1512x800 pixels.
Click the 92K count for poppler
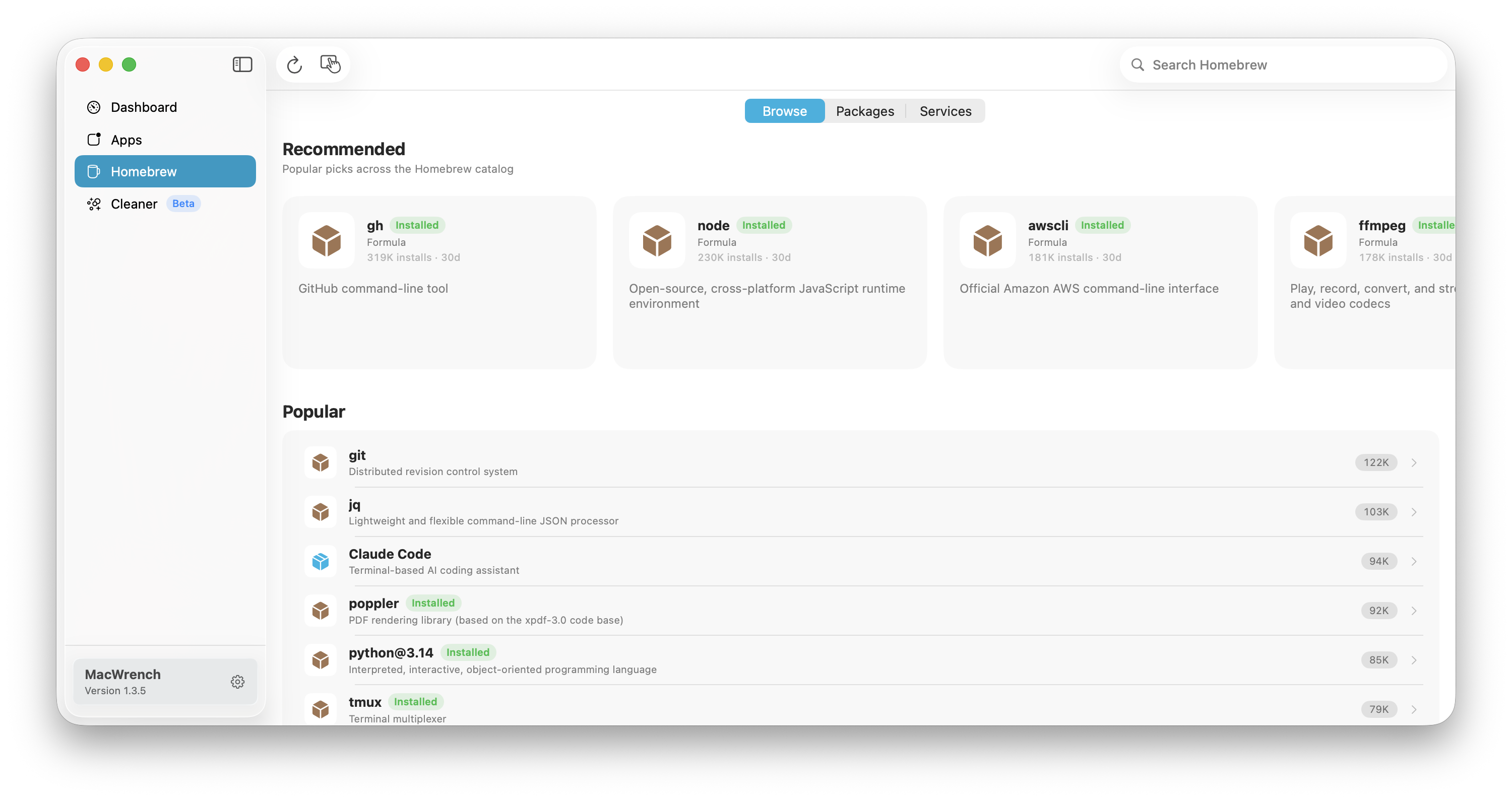pos(1379,611)
